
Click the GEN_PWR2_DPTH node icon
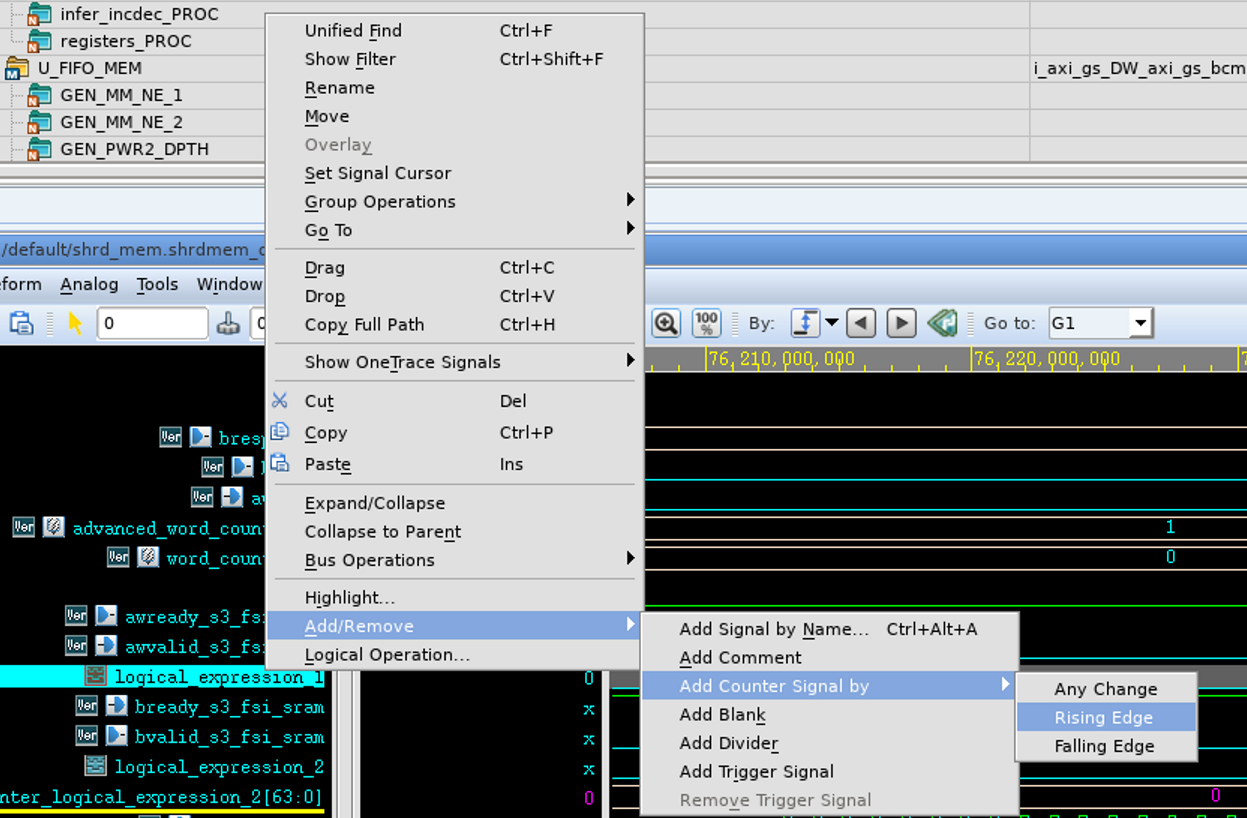[39, 149]
